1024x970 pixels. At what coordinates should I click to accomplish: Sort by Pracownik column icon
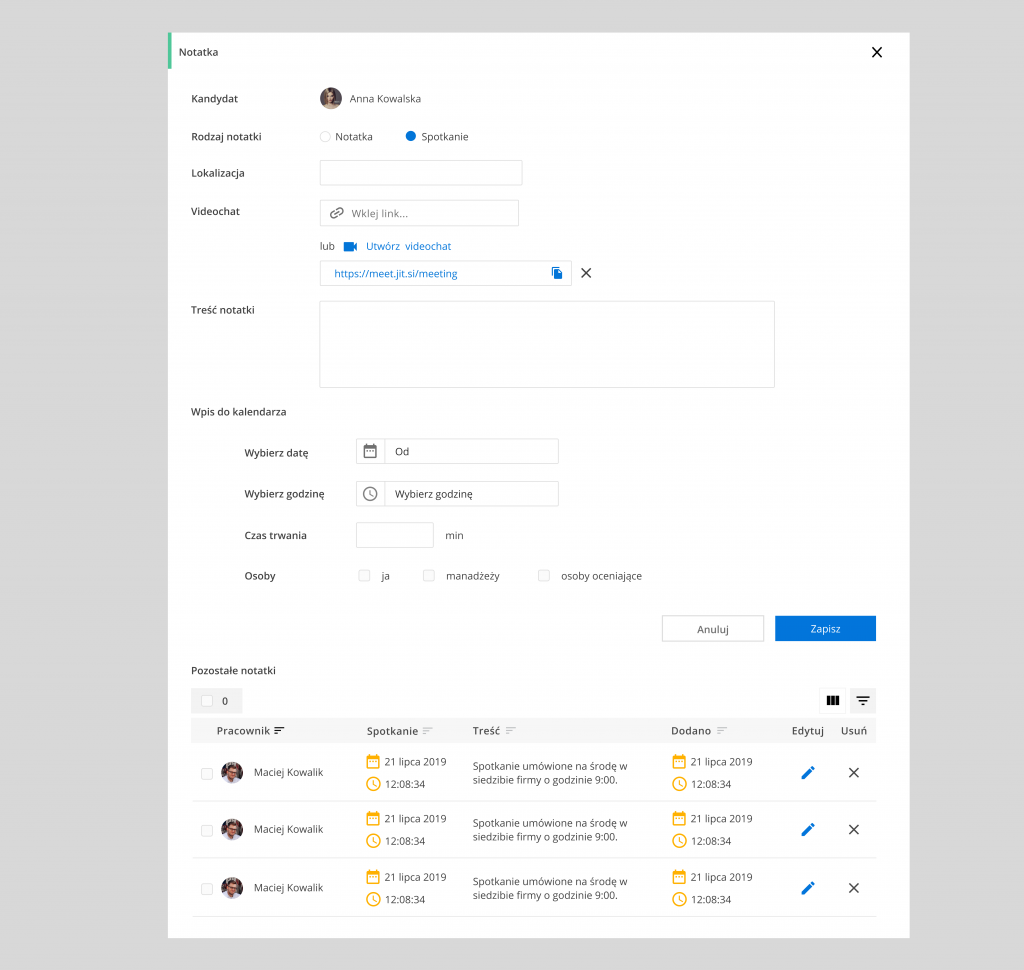pos(279,731)
